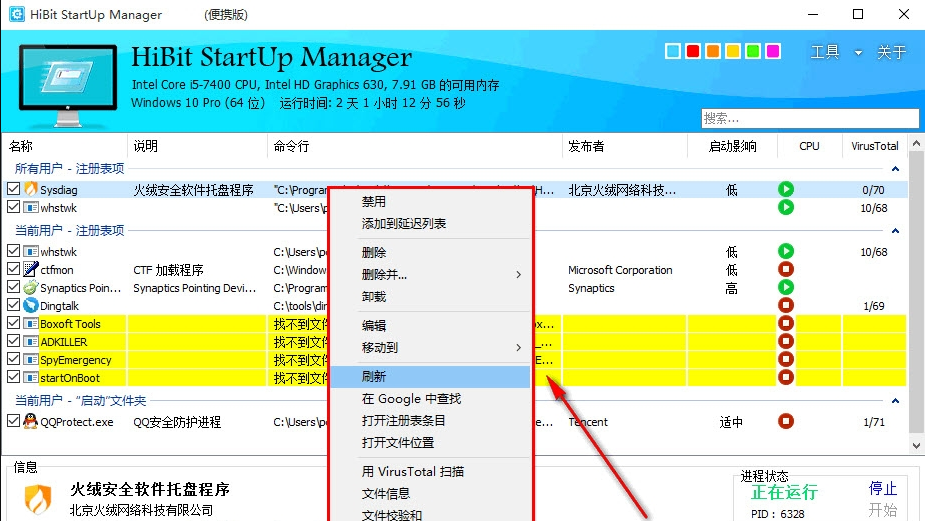Click red stopped indicator for ctfmon

click(786, 270)
